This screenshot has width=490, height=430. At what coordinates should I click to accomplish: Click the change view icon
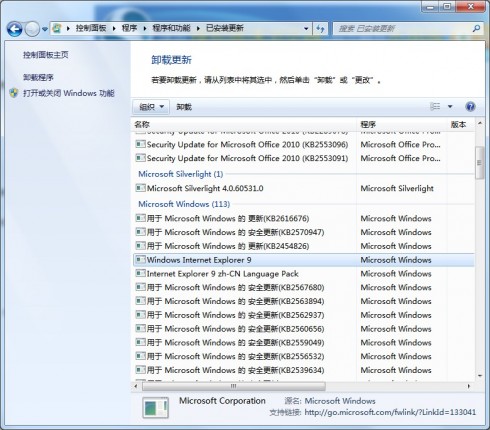coord(435,107)
